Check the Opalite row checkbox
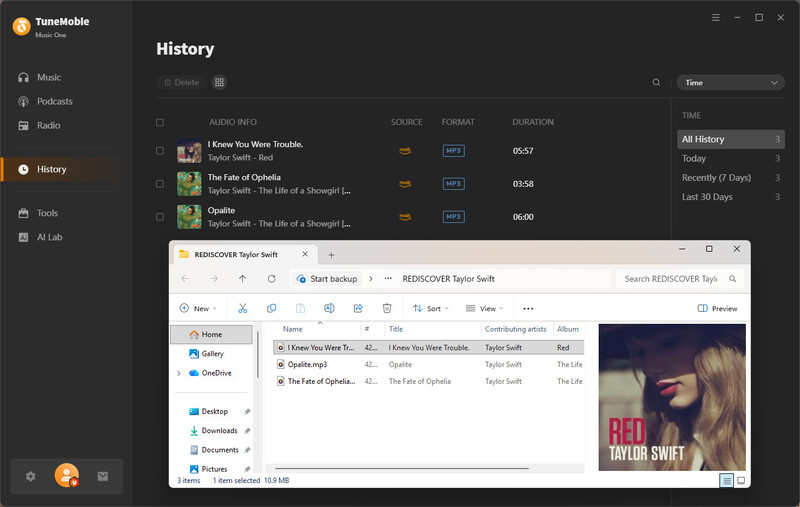Image resolution: width=800 pixels, height=507 pixels. (x=160, y=217)
